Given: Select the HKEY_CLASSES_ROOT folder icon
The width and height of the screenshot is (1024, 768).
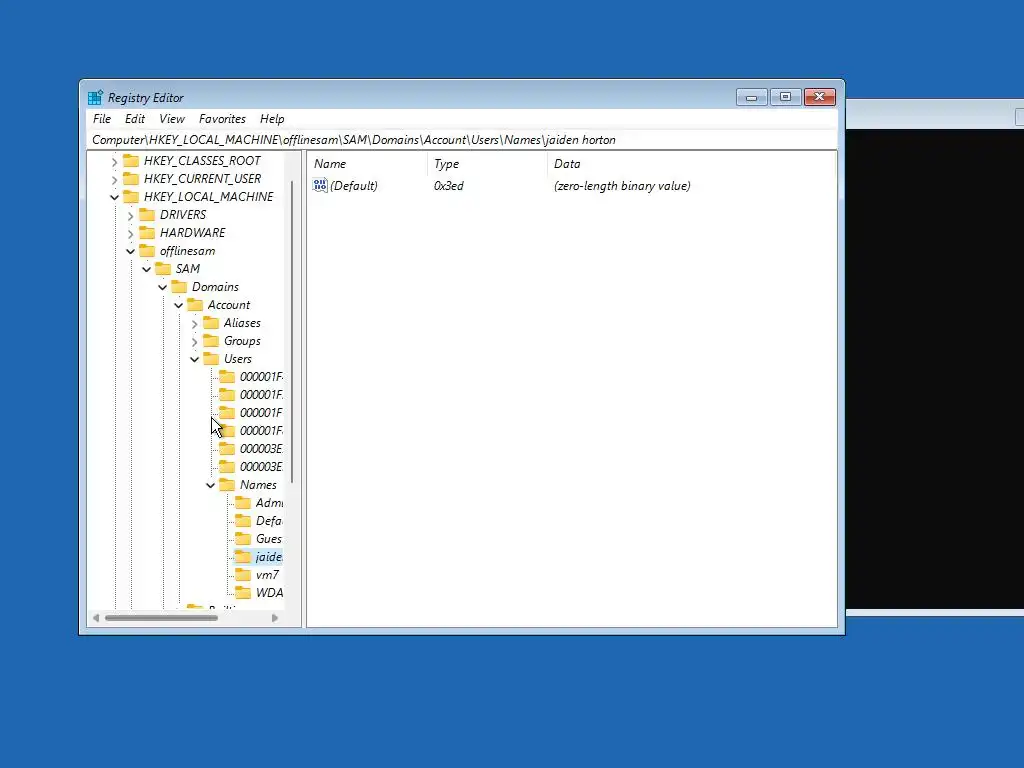Looking at the screenshot, I should coord(131,161).
